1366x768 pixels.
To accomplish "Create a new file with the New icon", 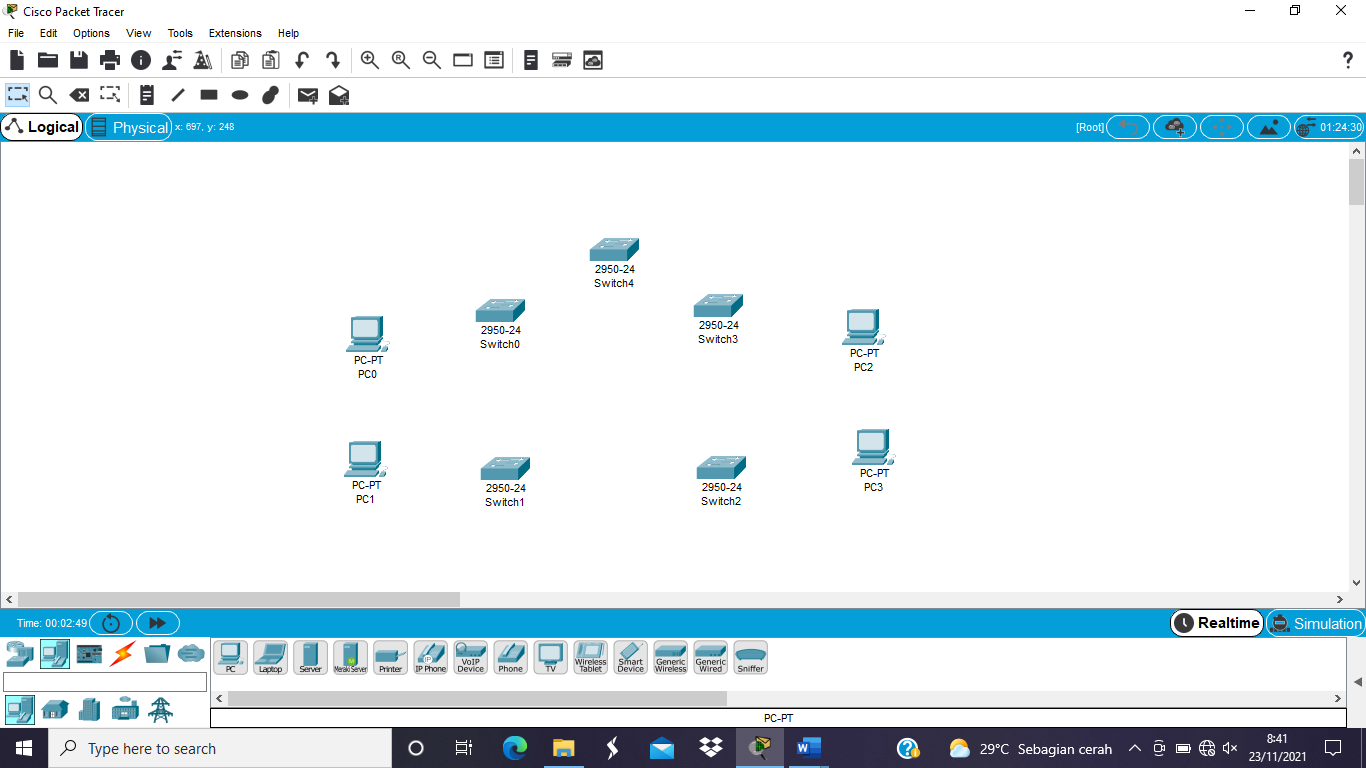I will pyautogui.click(x=17, y=60).
